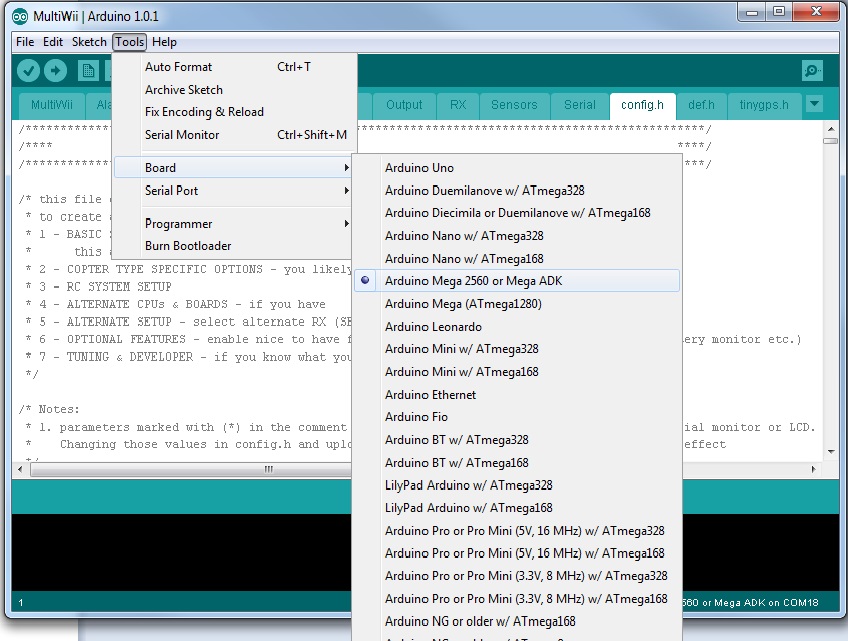Open the Edit menu
The height and width of the screenshot is (641, 848).
53,42
